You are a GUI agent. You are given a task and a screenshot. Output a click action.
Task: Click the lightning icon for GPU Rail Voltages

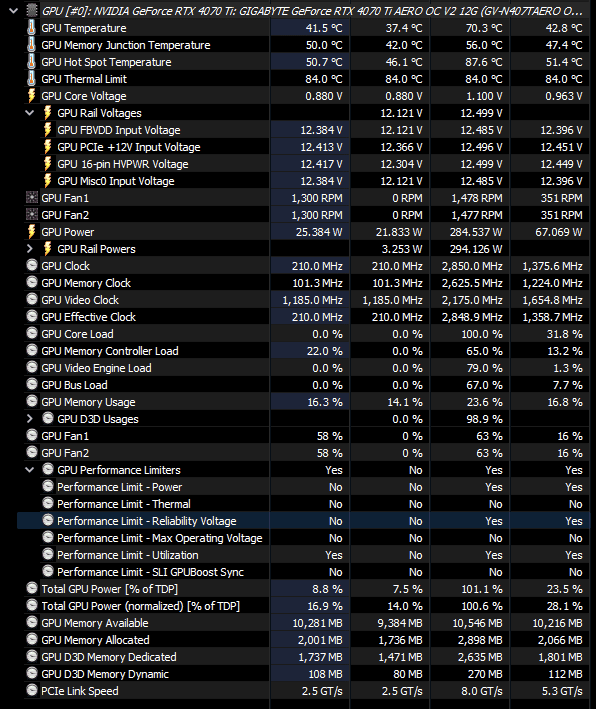[47, 113]
